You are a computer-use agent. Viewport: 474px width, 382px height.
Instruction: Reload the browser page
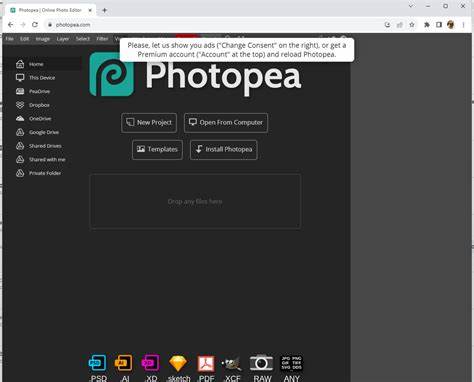pyautogui.click(x=35, y=25)
